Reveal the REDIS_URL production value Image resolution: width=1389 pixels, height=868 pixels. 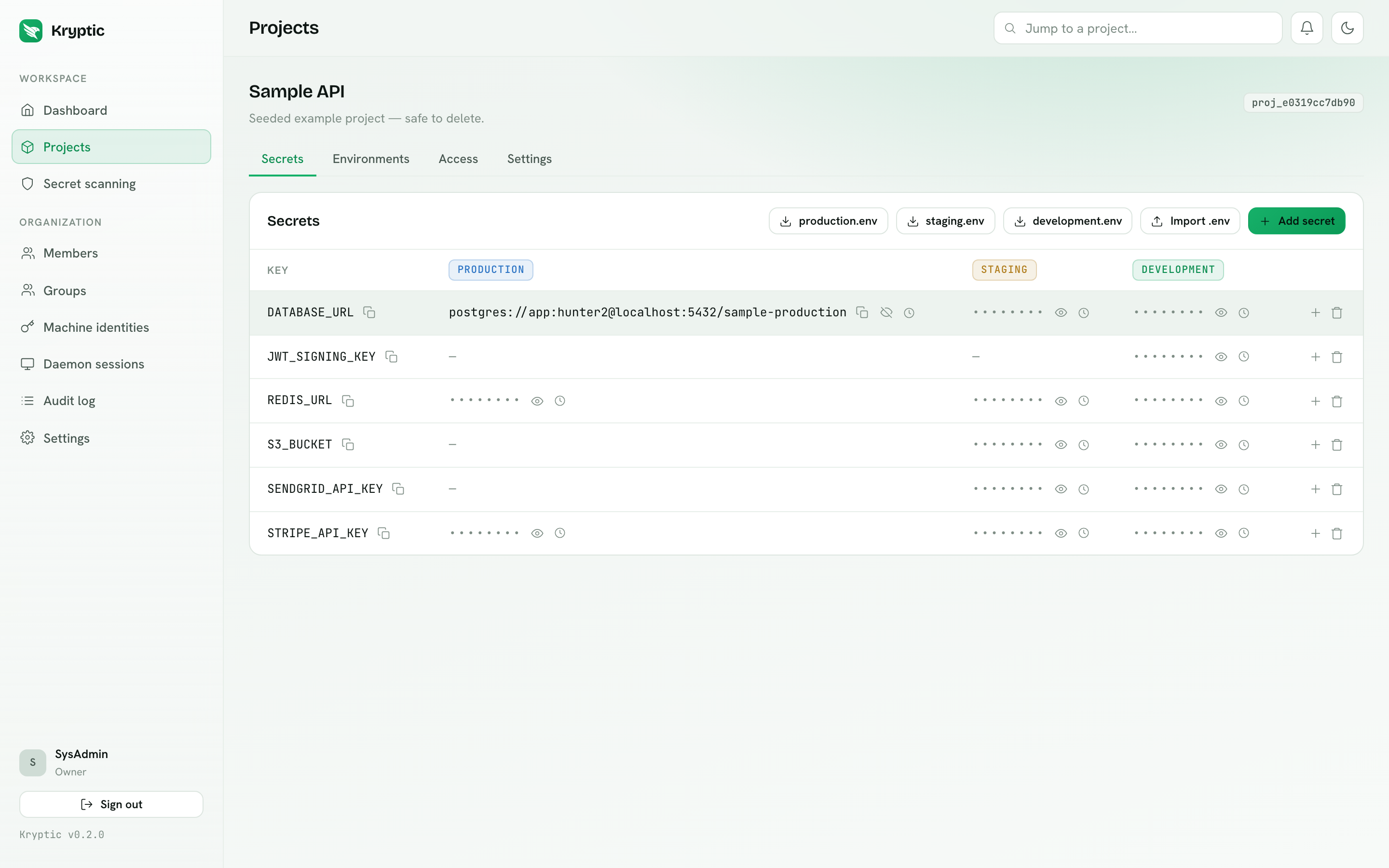tap(537, 401)
